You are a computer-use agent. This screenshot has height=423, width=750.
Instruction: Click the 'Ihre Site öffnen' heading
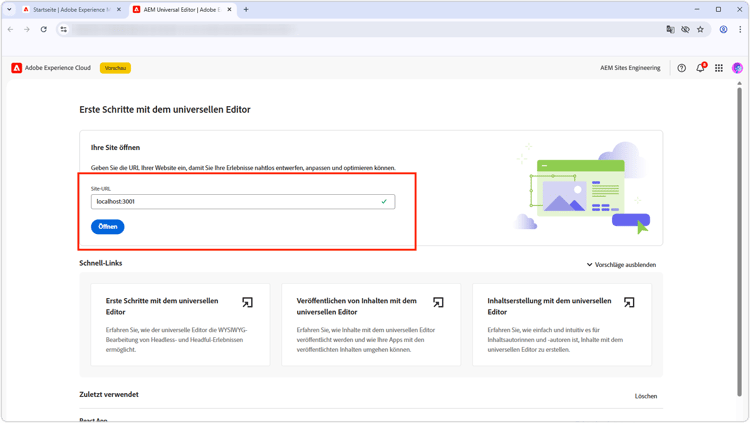coord(115,147)
